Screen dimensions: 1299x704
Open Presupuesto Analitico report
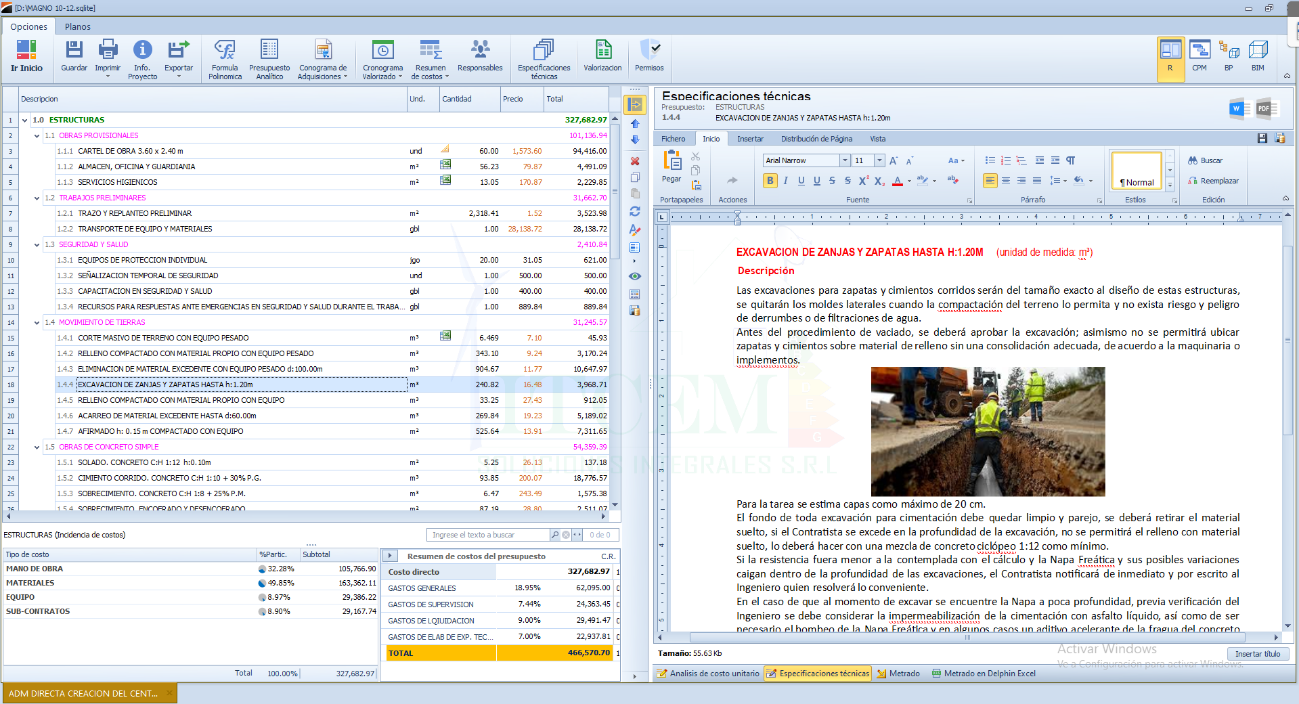tap(269, 50)
